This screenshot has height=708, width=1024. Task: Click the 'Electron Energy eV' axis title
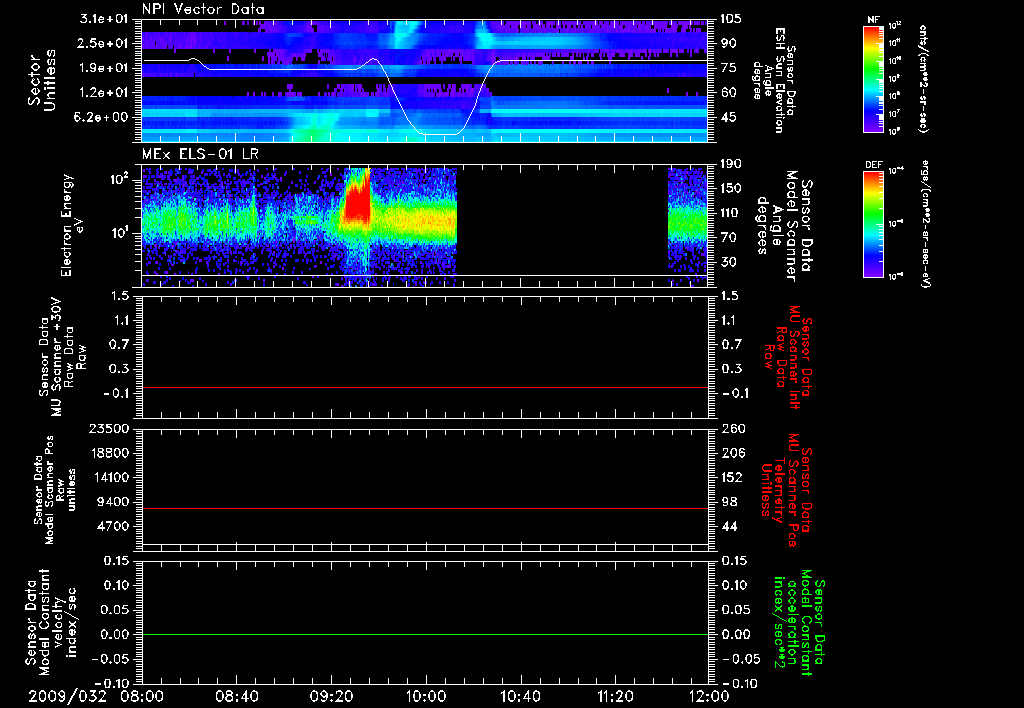73,225
